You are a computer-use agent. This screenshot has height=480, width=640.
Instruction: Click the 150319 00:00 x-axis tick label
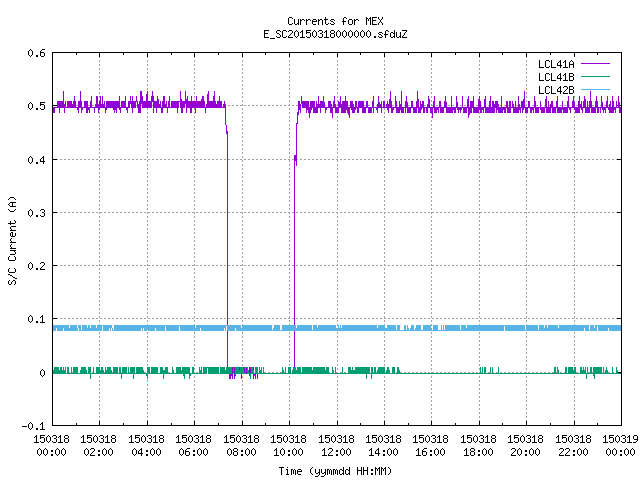coord(620,446)
